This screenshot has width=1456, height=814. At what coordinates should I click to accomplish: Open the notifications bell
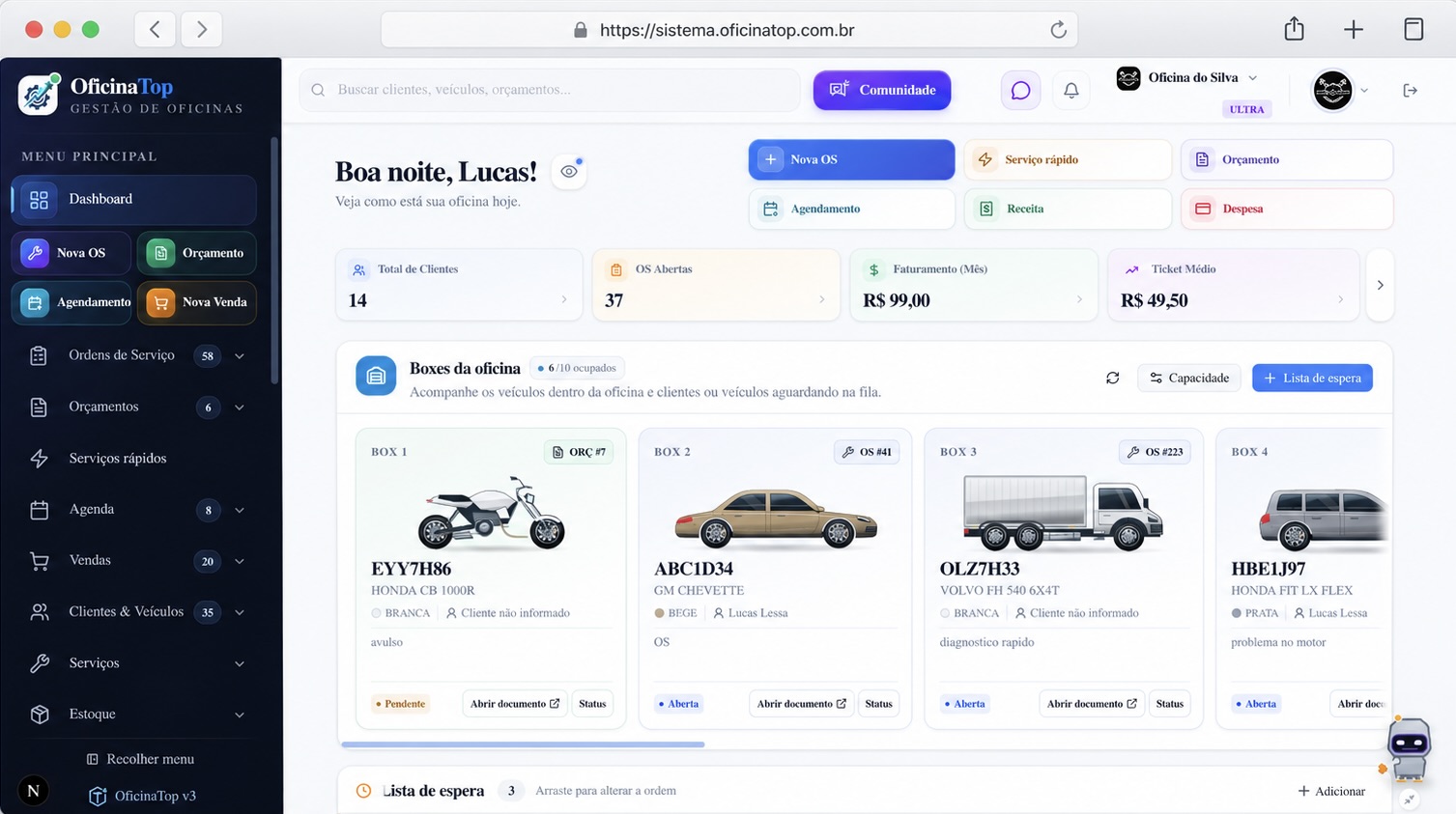(x=1071, y=91)
